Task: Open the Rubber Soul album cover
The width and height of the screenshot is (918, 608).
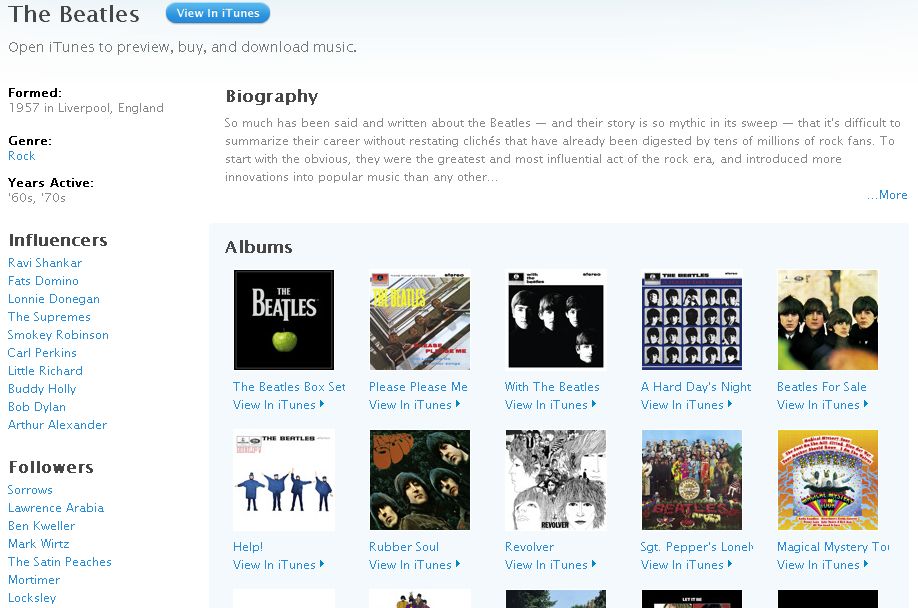Action: tap(420, 480)
